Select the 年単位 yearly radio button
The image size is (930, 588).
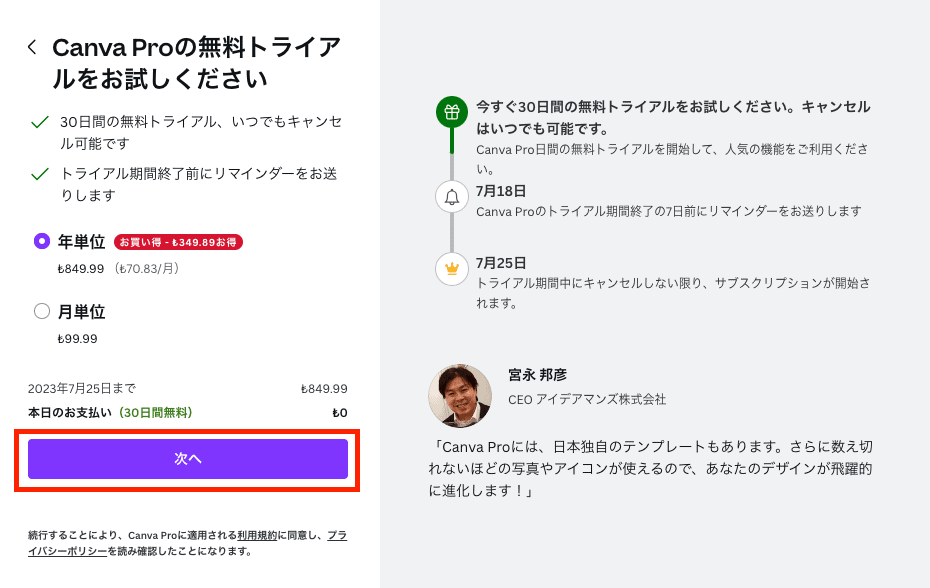(x=42, y=241)
